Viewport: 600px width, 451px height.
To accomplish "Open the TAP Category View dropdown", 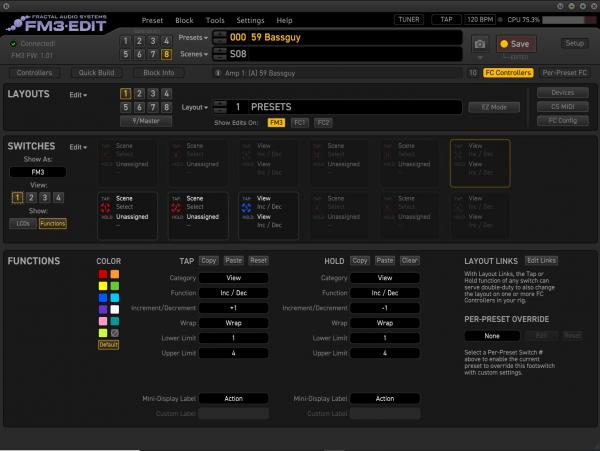I will pos(233,278).
